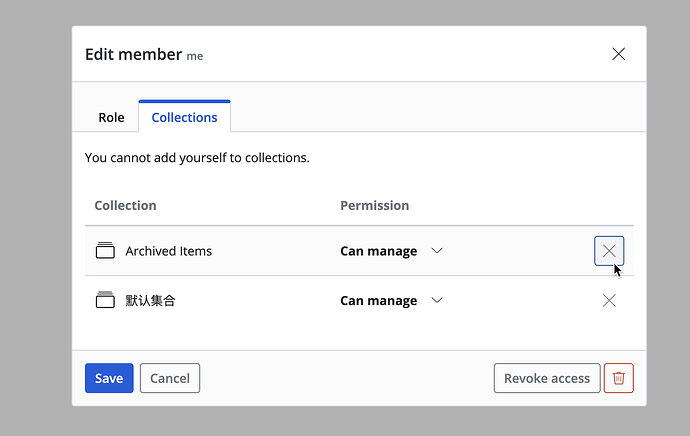Viewport: 690px width, 436px height.
Task: Click the Permission column header
Action: 374,205
